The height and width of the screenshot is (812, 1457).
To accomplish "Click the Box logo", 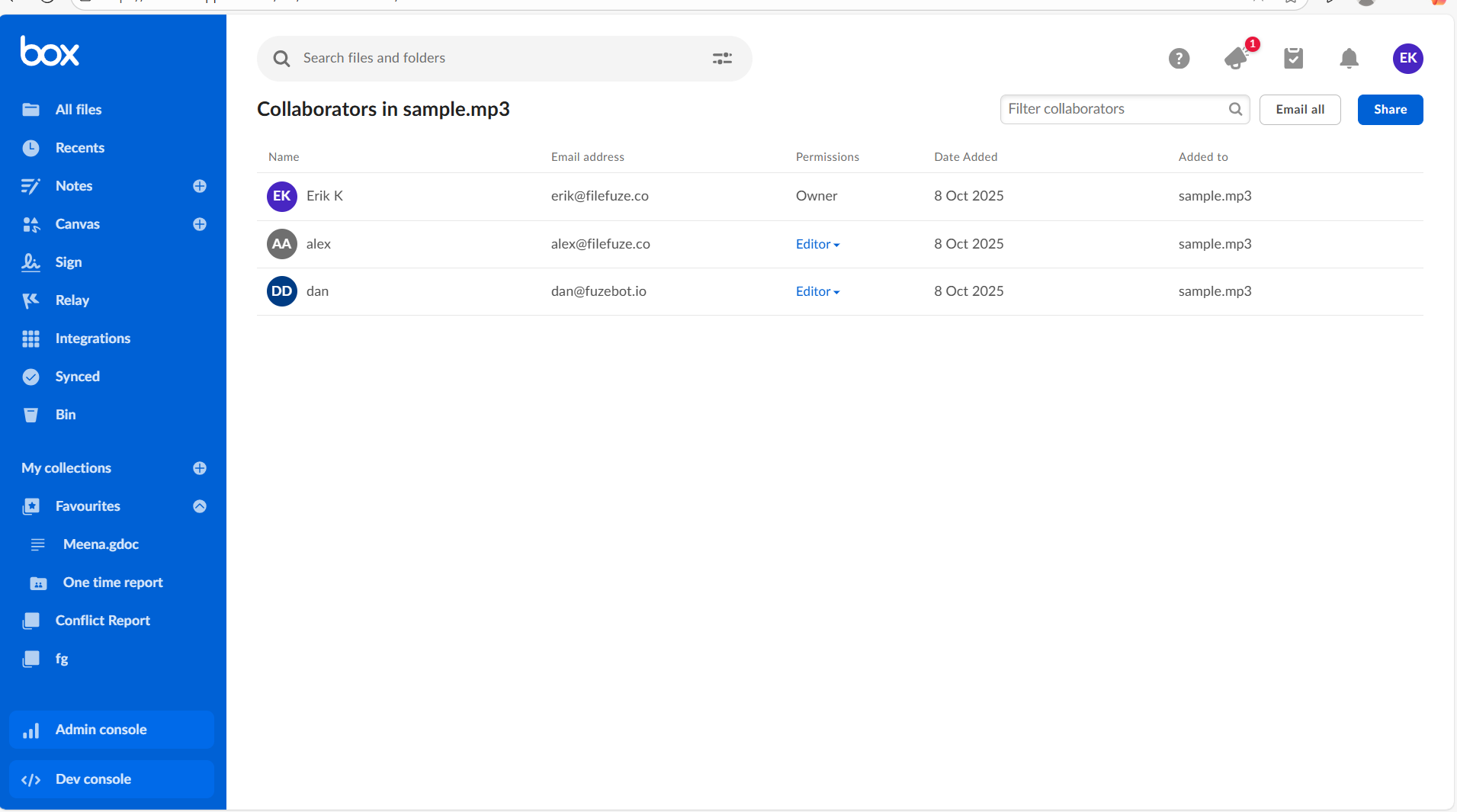I will (x=50, y=52).
